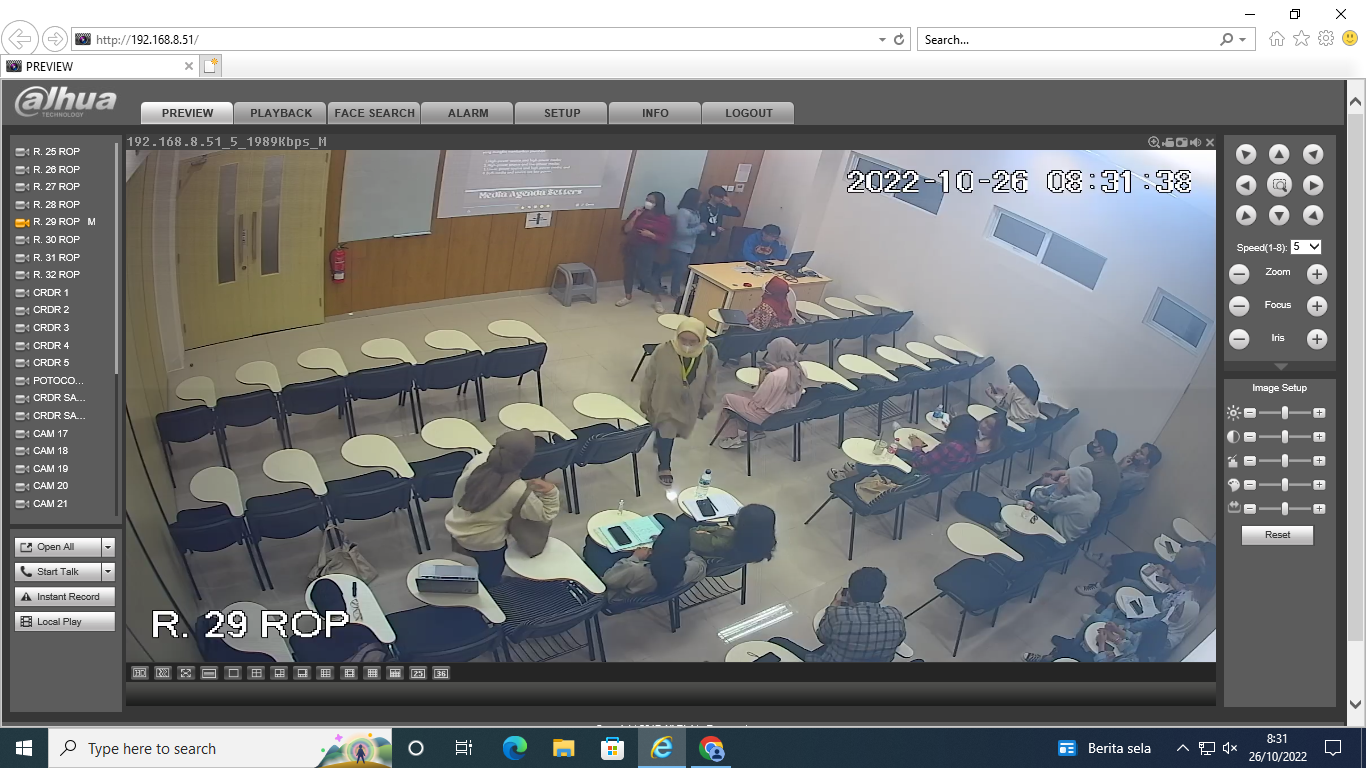Click the Iris minus button
1366x768 pixels.
click(1239, 339)
